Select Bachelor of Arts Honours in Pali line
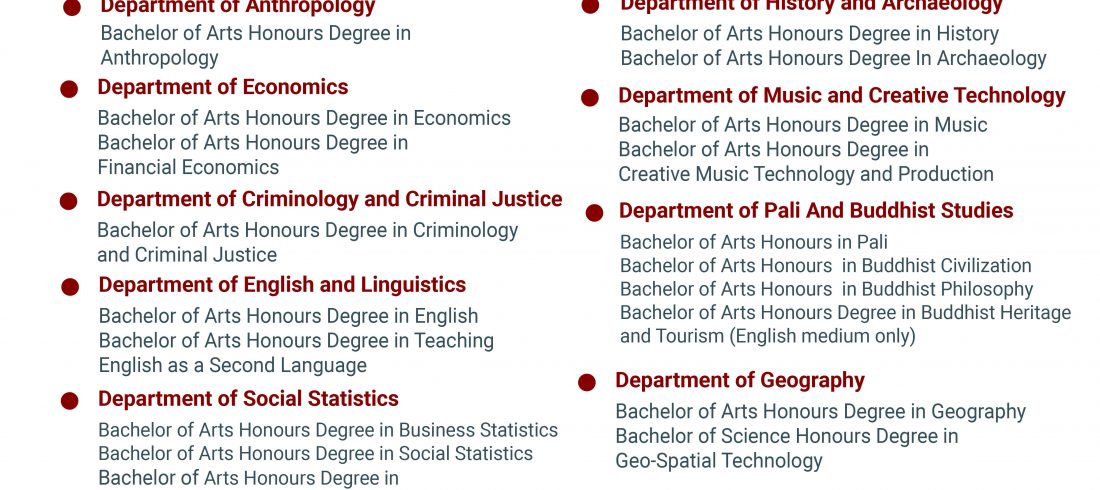The height and width of the screenshot is (490, 1100). [x=754, y=242]
